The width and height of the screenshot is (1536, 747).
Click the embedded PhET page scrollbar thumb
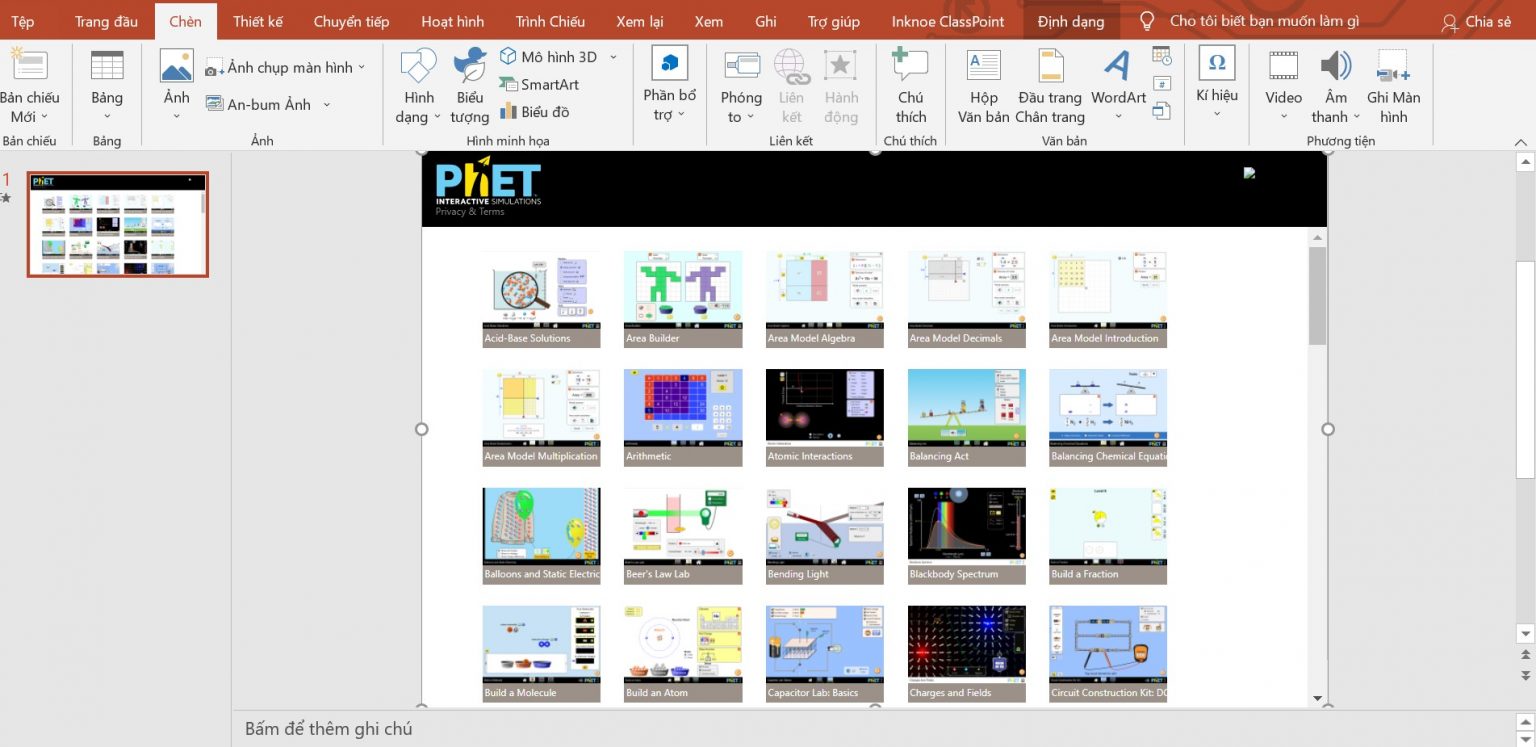pyautogui.click(x=1317, y=295)
